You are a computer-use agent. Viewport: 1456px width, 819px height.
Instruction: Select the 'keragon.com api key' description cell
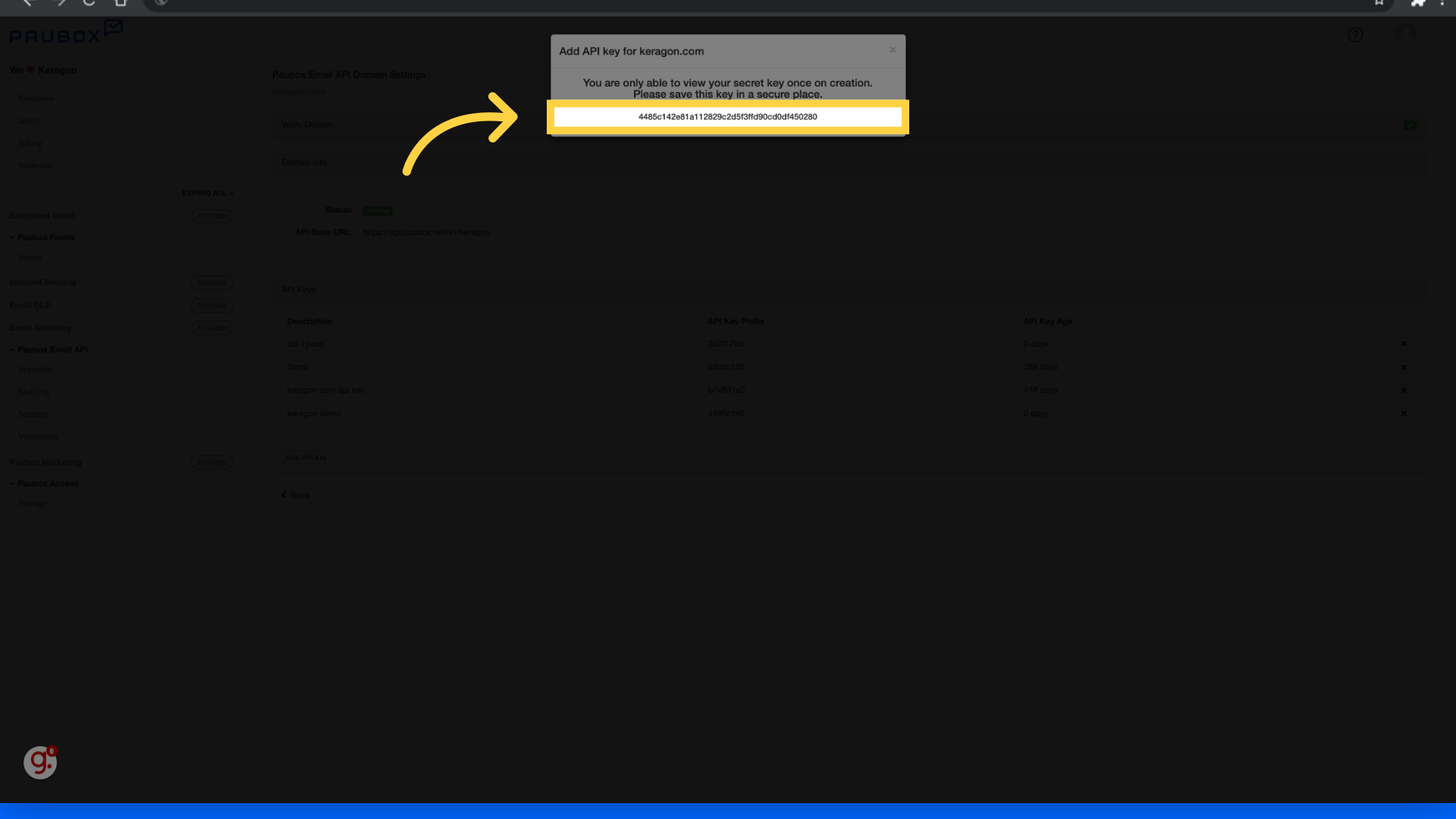click(326, 391)
